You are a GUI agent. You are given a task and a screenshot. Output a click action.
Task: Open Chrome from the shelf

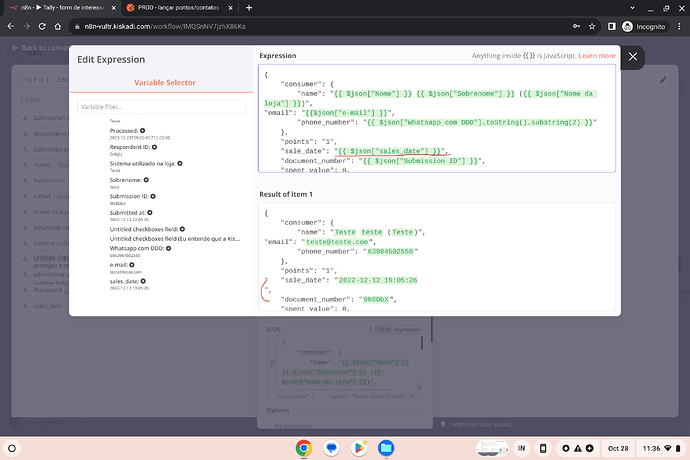[x=303, y=449]
